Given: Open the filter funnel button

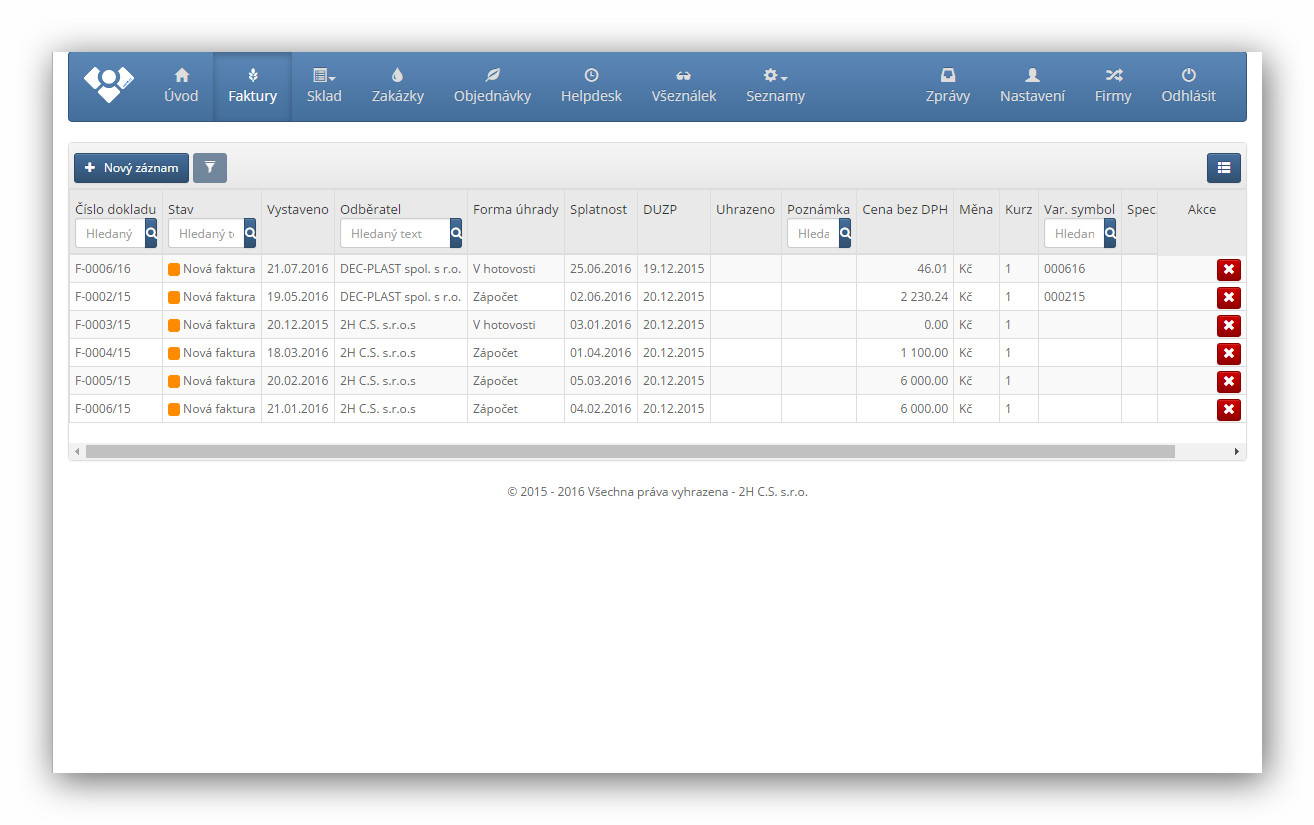Looking at the screenshot, I should pyautogui.click(x=210, y=168).
